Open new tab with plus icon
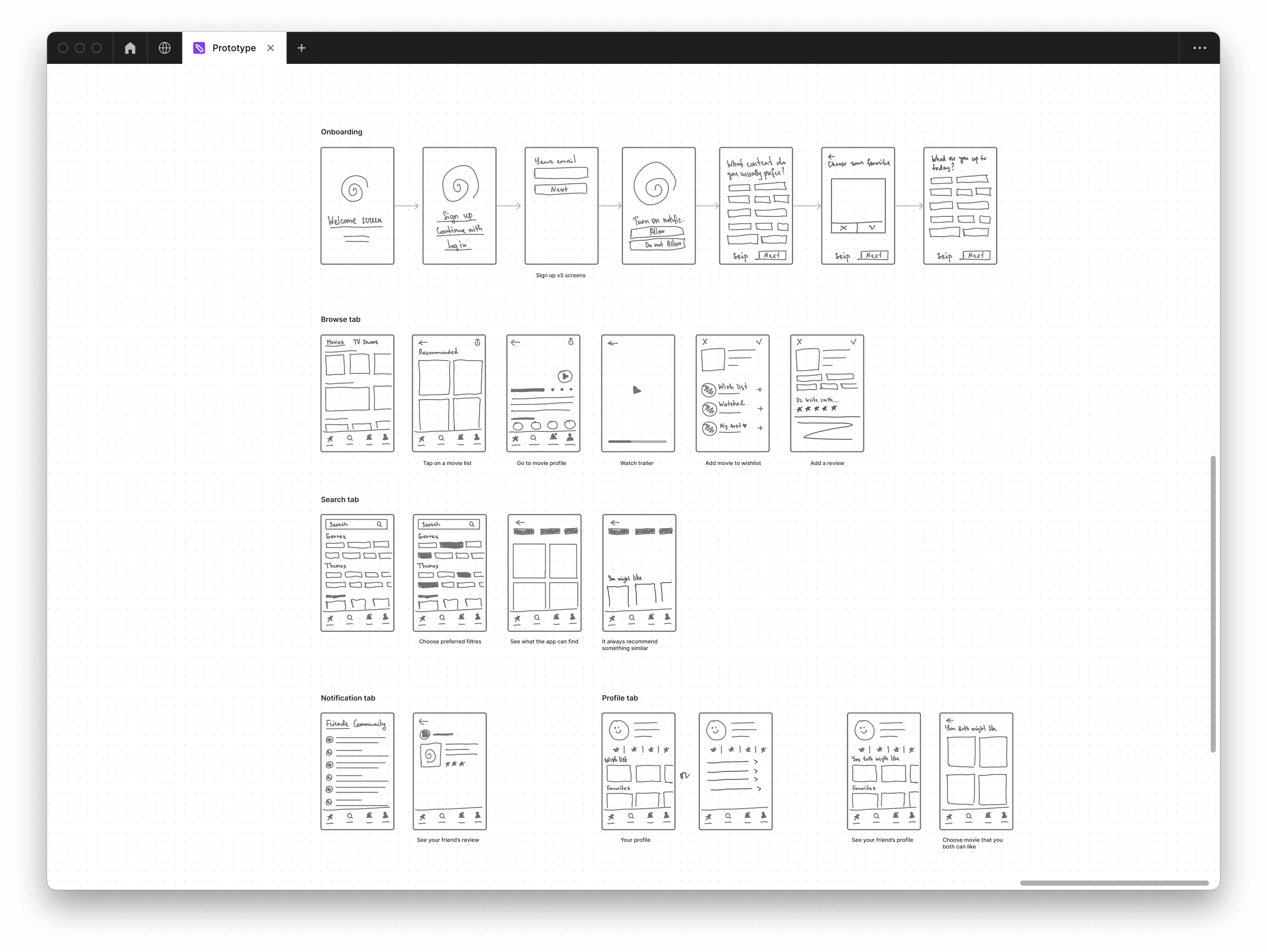This screenshot has width=1267, height=952. point(301,48)
